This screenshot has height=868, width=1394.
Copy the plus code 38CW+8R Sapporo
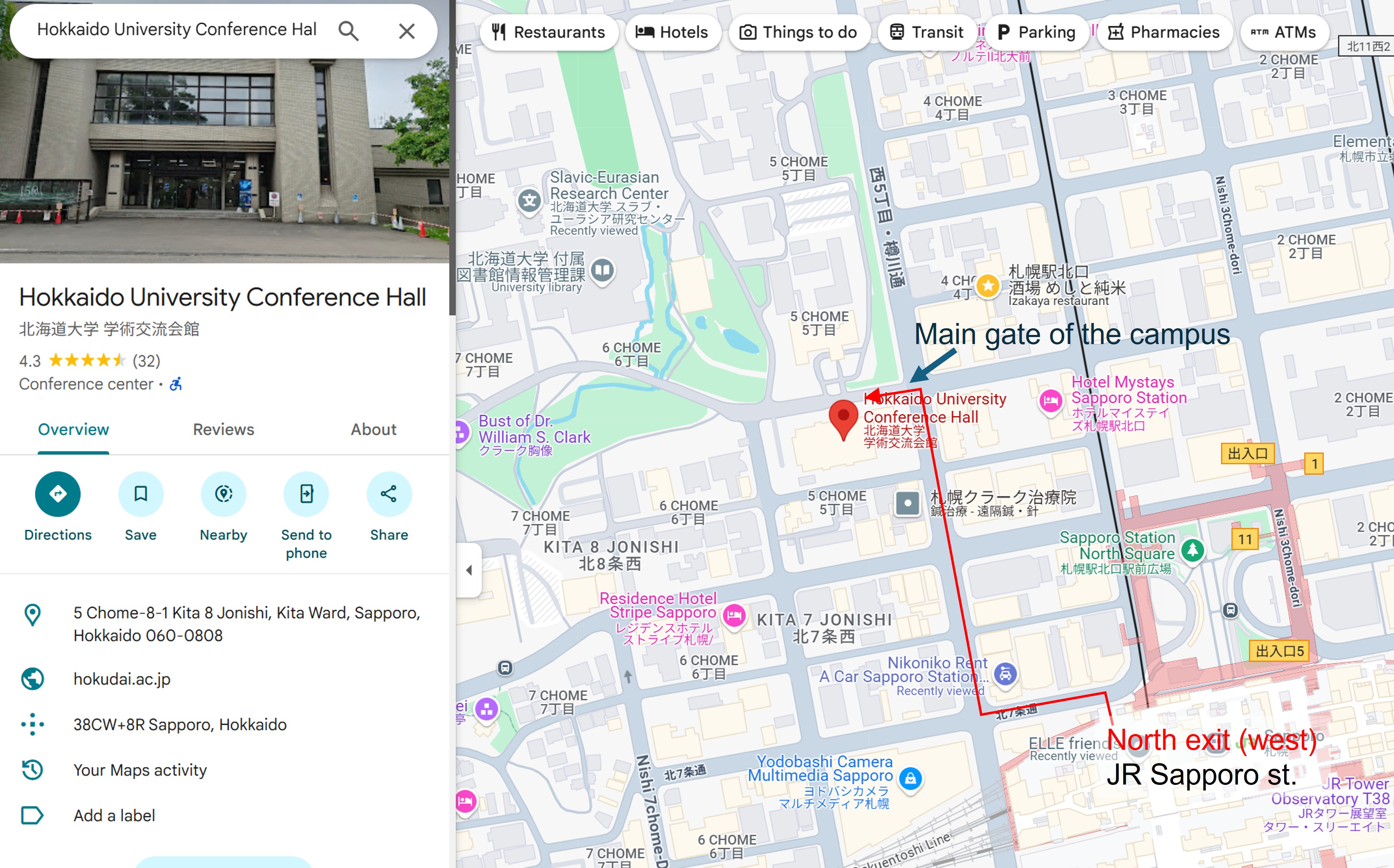click(180, 725)
